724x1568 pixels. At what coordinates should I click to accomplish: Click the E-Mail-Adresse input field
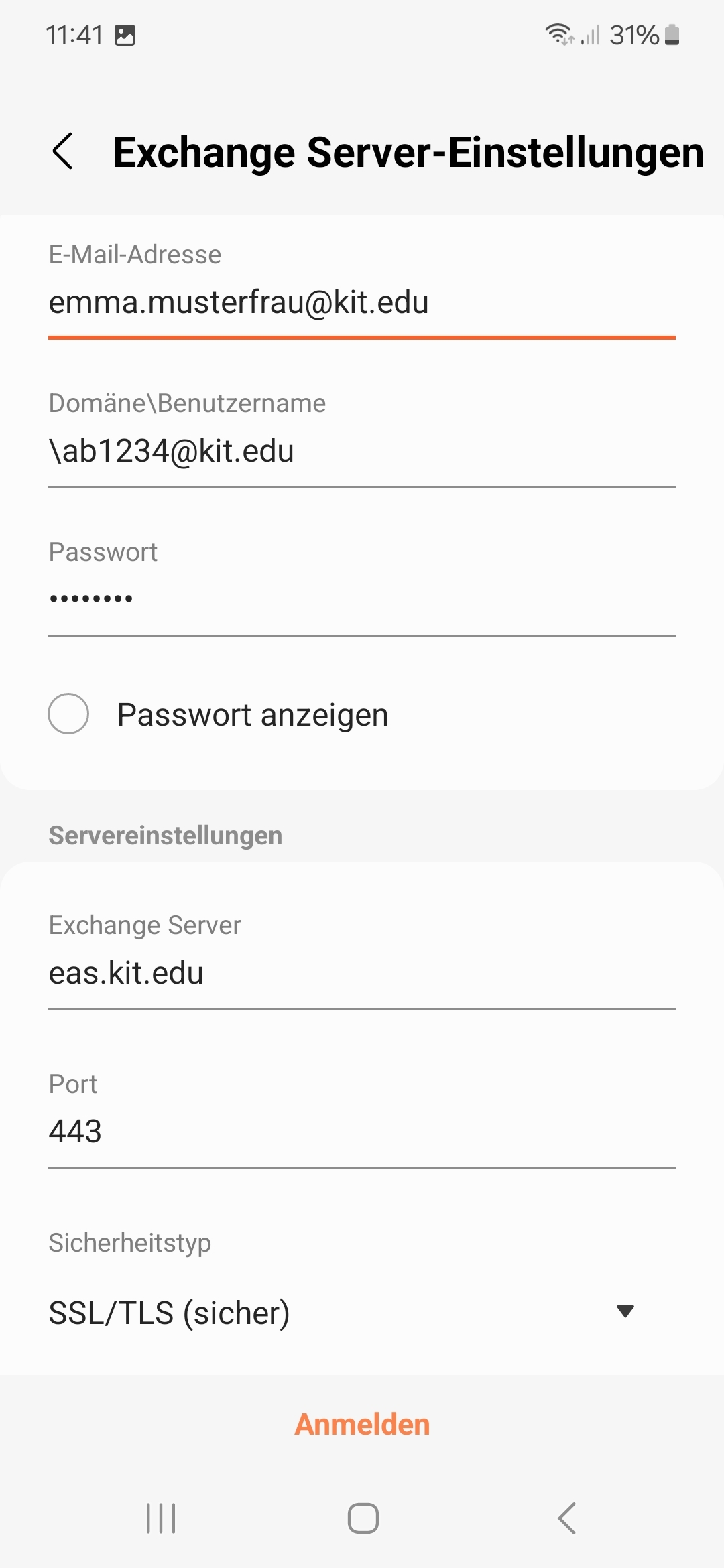(x=362, y=303)
